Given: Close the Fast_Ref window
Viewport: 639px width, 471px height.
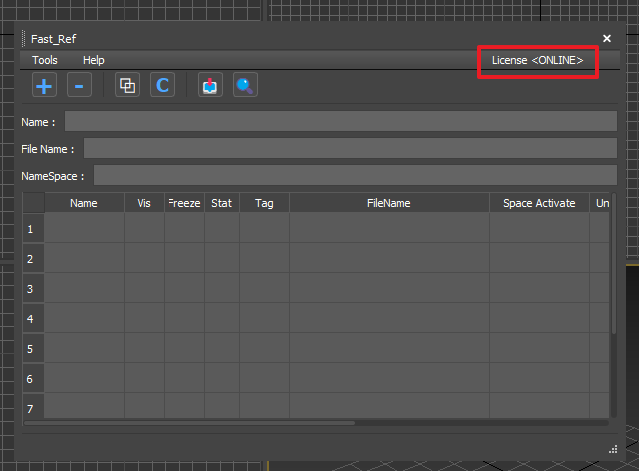Looking at the screenshot, I should pos(607,38).
